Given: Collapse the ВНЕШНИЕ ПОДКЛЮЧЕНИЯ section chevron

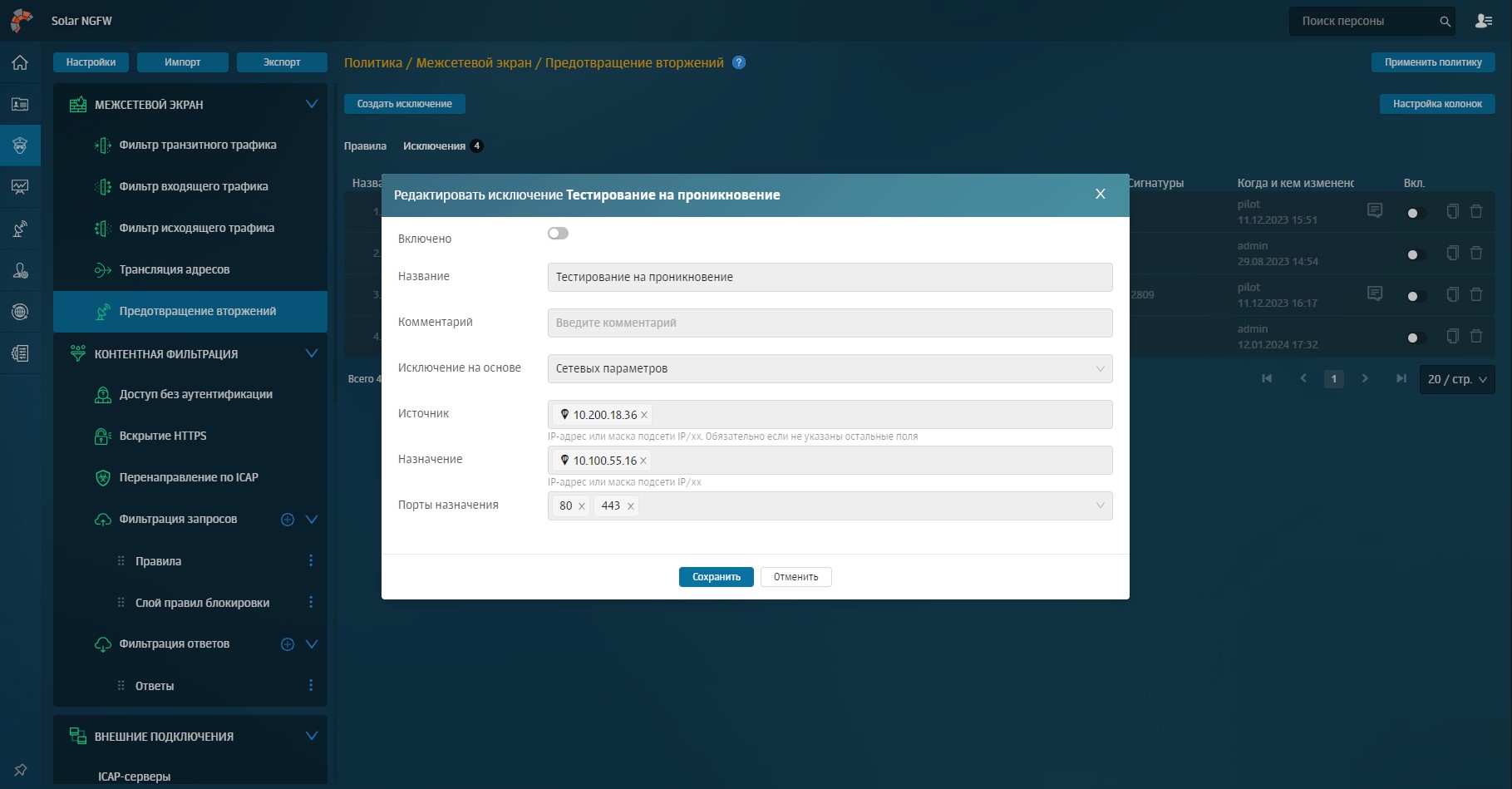Looking at the screenshot, I should [312, 736].
